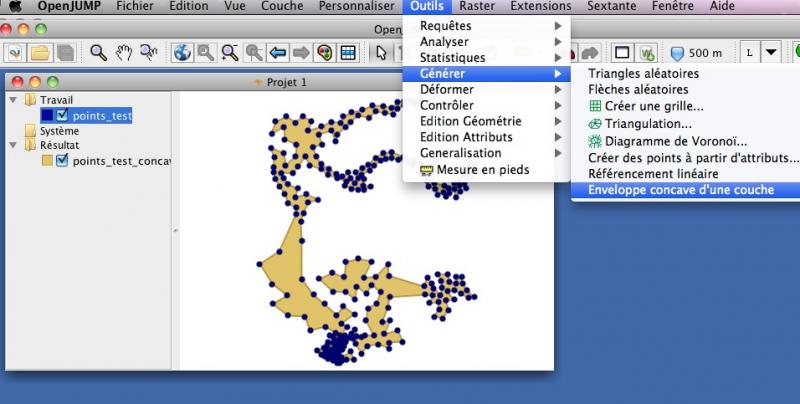Select the arrow cursor selection tool
The width and height of the screenshot is (800, 404).
click(x=382, y=52)
